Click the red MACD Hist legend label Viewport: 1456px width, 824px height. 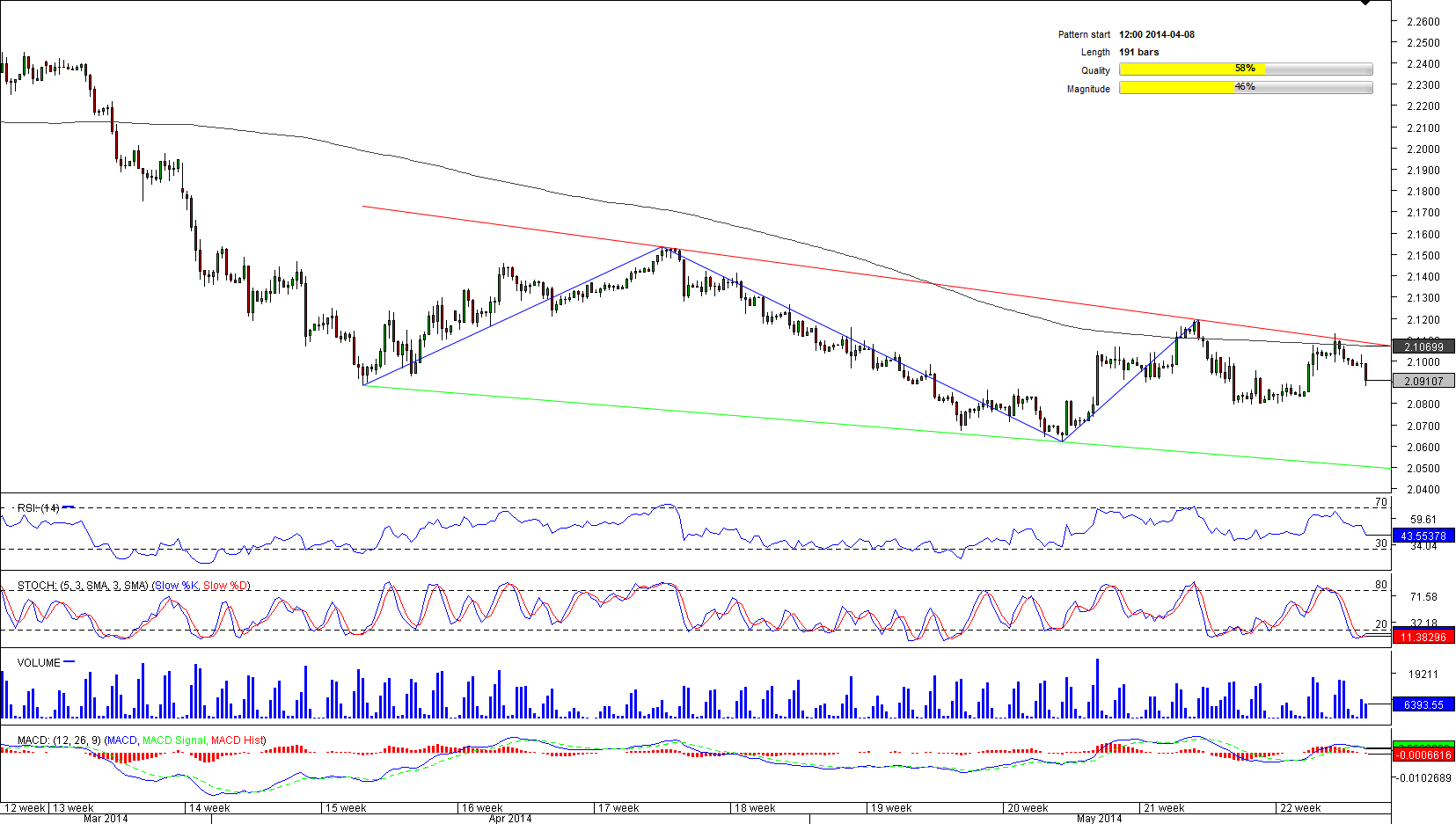coord(238,740)
